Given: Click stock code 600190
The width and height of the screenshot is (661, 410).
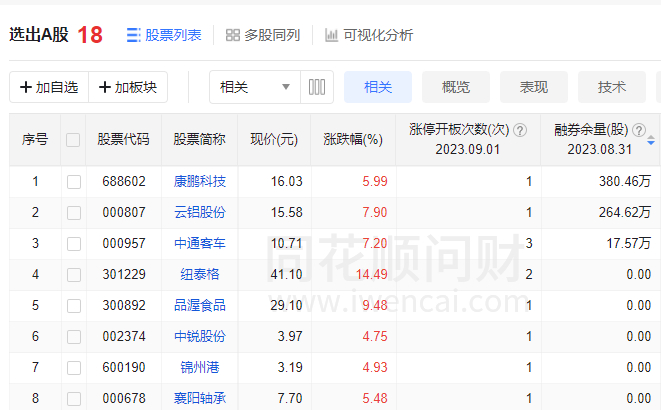Looking at the screenshot, I should click(x=124, y=367).
